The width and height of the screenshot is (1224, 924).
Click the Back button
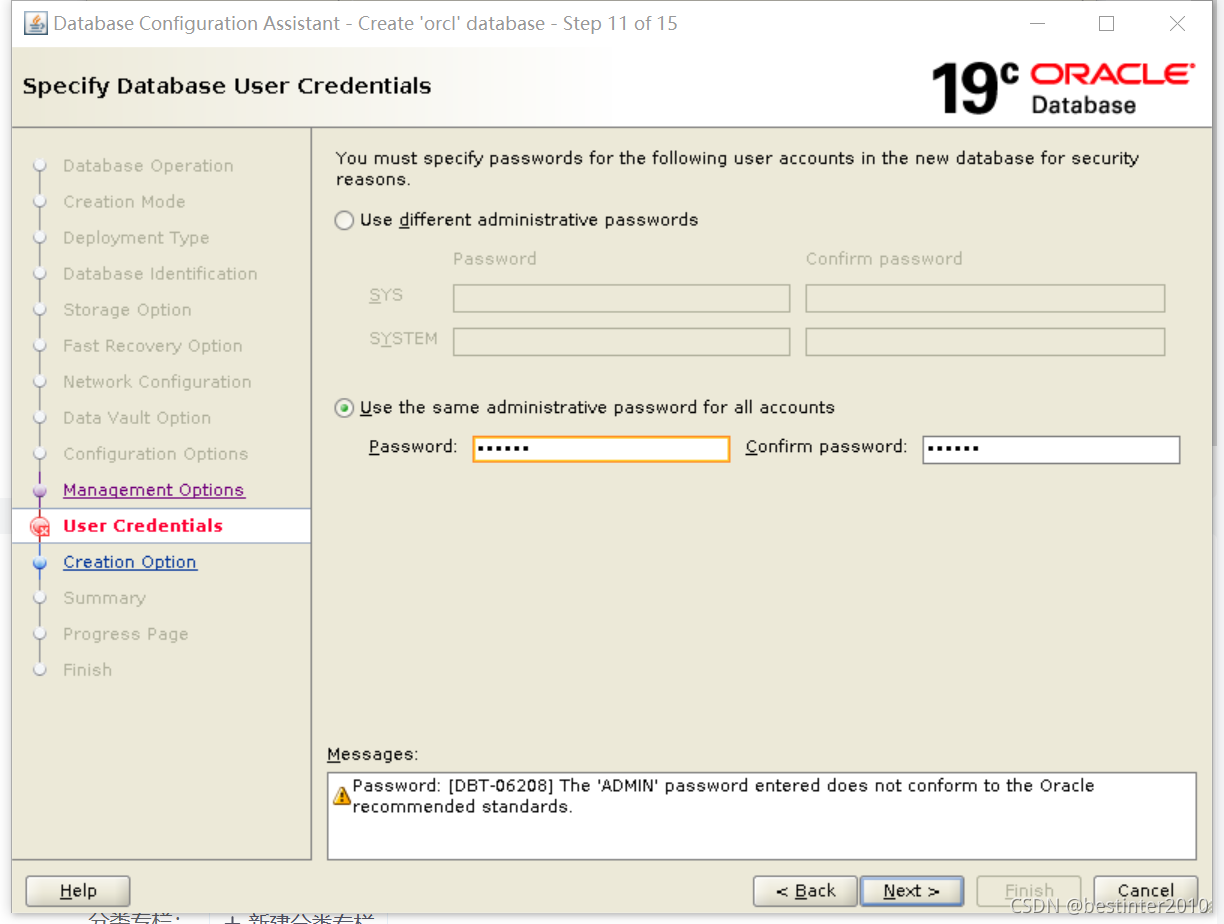805,891
